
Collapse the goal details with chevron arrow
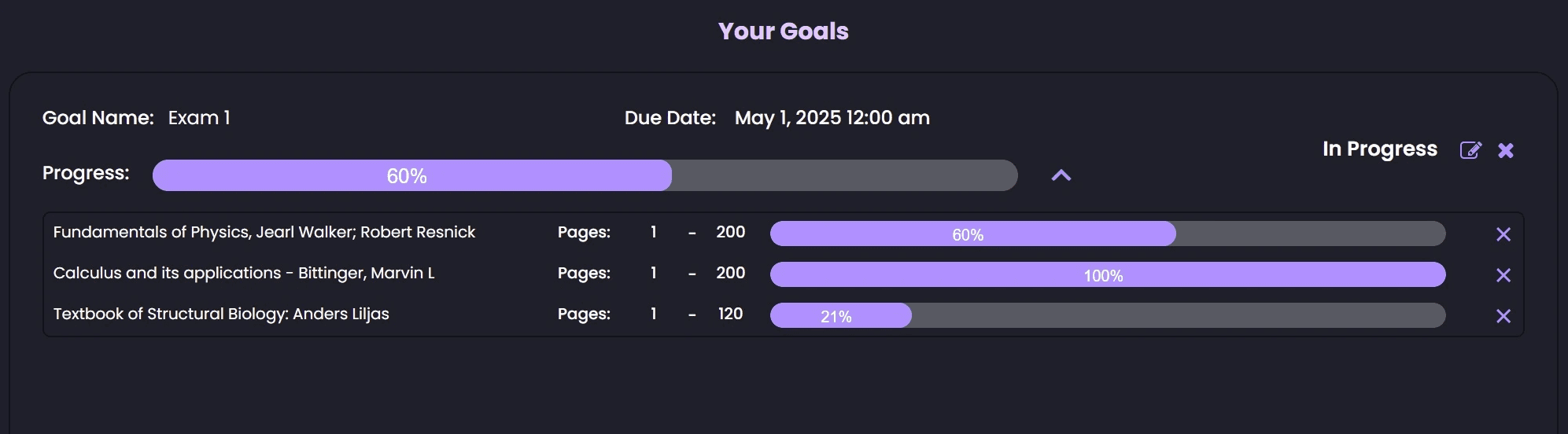(x=1061, y=175)
